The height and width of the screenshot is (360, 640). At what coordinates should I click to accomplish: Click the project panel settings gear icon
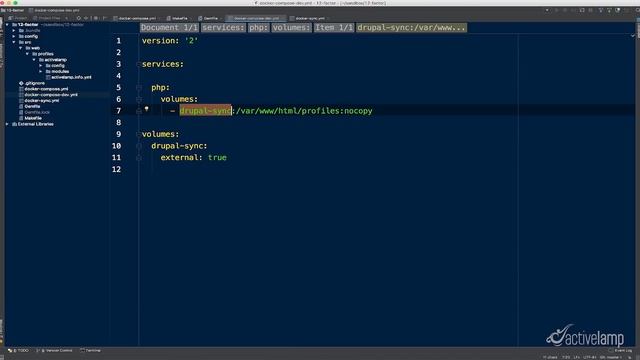[96, 18]
